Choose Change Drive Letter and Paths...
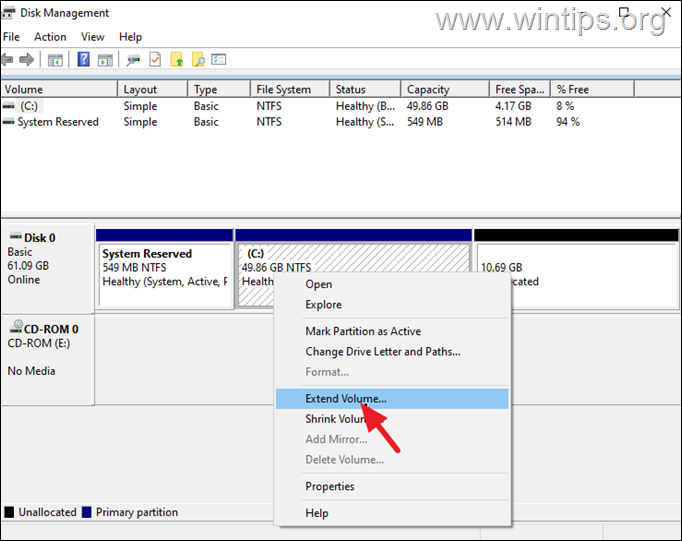Screen dimensions: 682x541 392,351
